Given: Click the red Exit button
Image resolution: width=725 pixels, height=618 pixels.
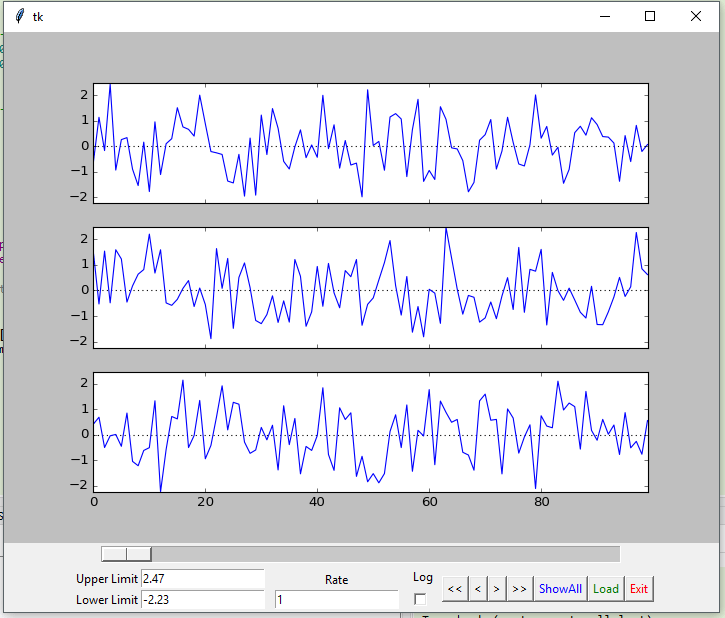Looking at the screenshot, I should pos(639,589).
